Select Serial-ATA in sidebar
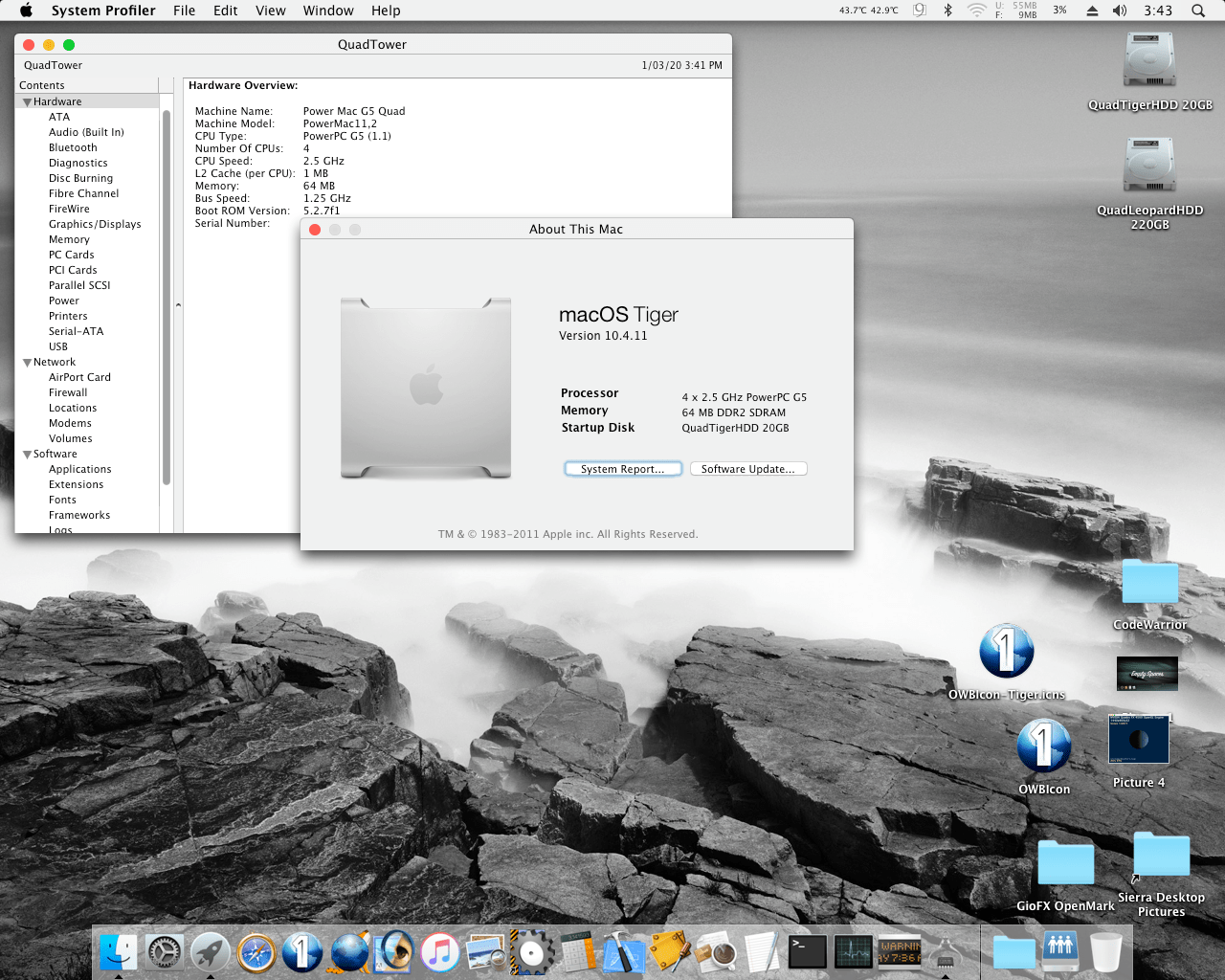The width and height of the screenshot is (1225, 980). [76, 331]
